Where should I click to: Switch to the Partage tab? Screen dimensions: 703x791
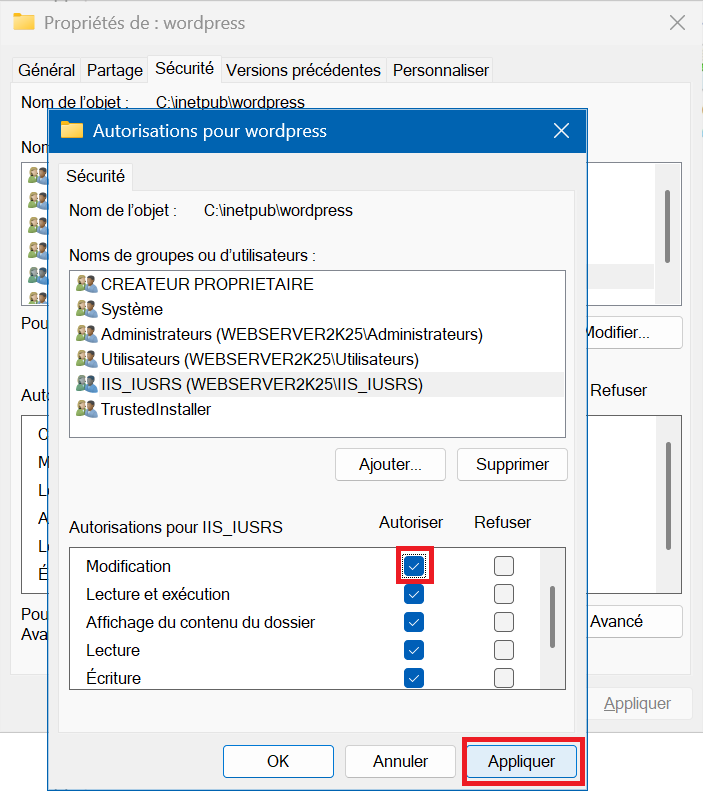[114, 70]
